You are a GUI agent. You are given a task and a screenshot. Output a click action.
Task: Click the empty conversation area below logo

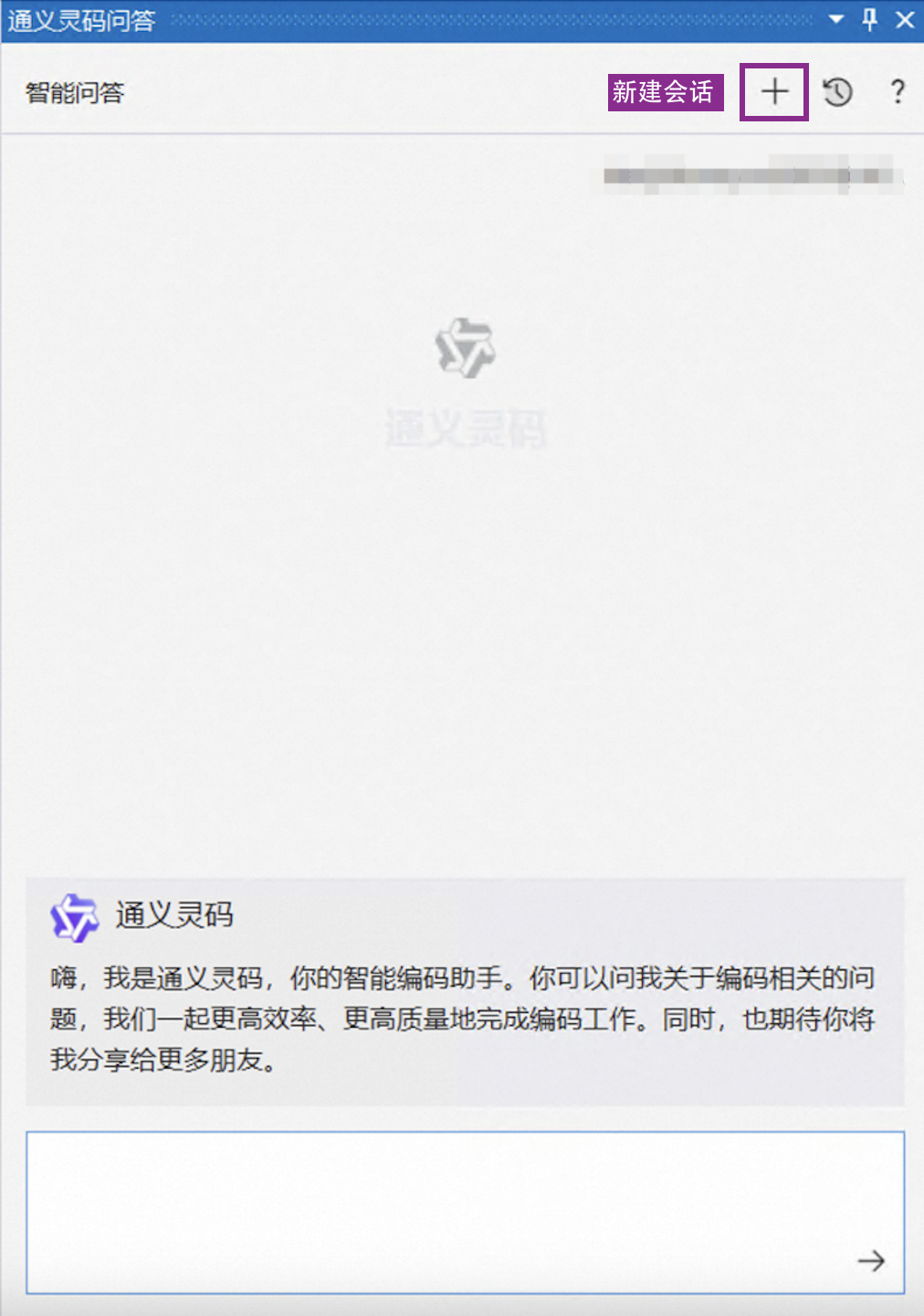(x=465, y=657)
